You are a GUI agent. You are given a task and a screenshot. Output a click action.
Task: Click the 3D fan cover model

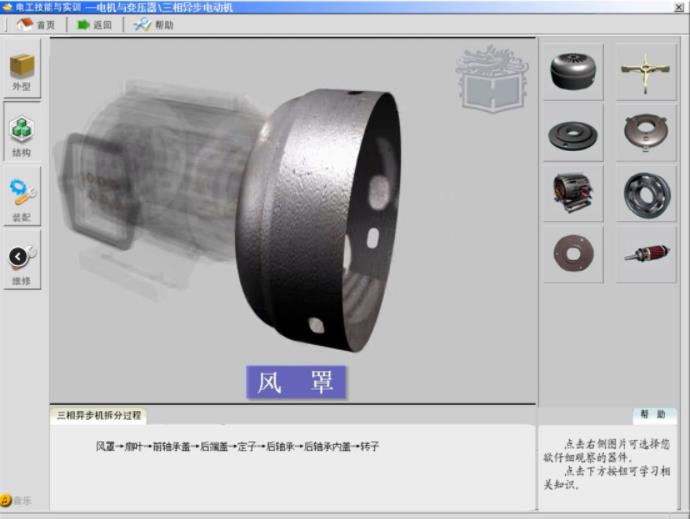point(318,220)
